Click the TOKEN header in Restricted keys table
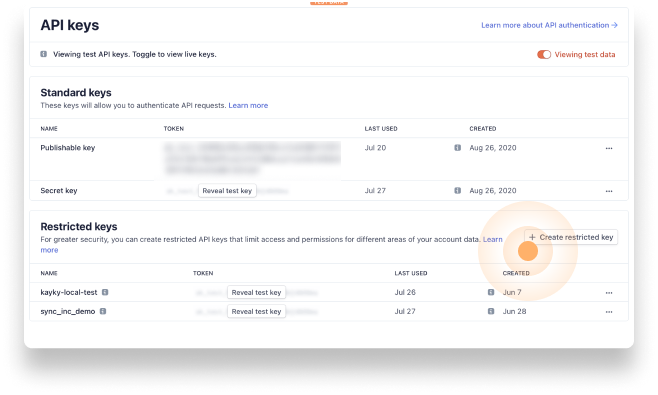The image size is (658, 395). coord(203,273)
